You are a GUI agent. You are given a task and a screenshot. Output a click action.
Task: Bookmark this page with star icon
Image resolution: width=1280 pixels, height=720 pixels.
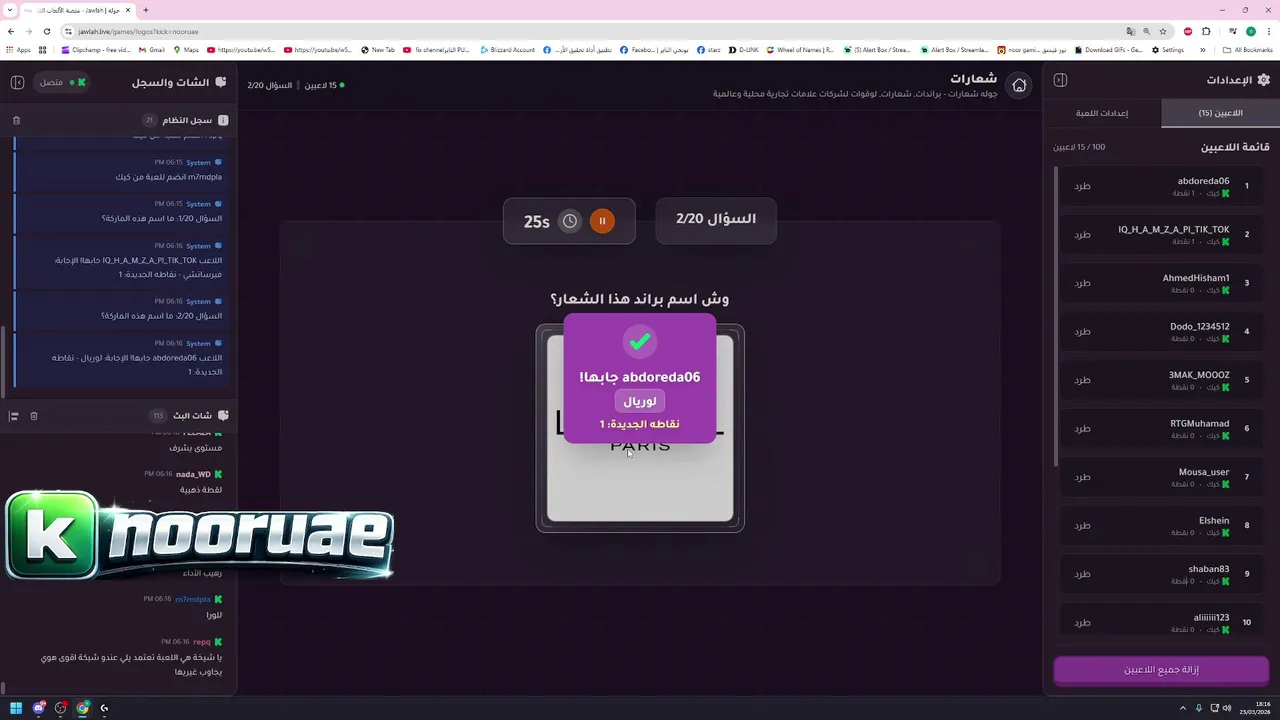pos(1164,31)
